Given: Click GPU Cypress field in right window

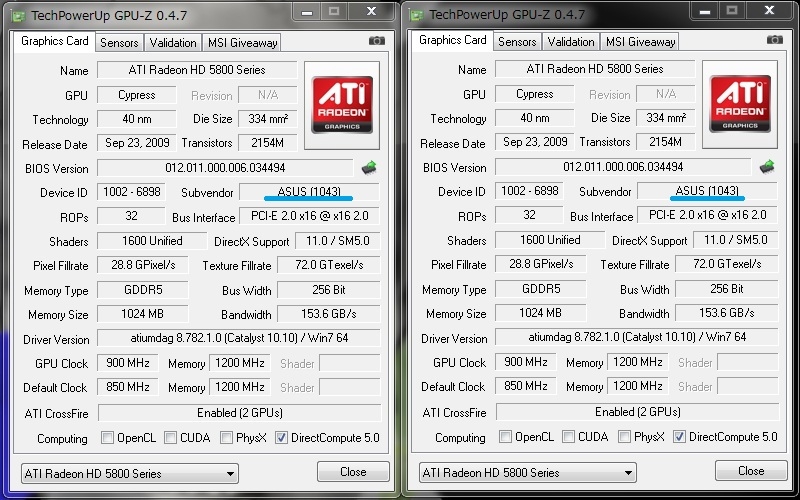Looking at the screenshot, I should point(535,94).
